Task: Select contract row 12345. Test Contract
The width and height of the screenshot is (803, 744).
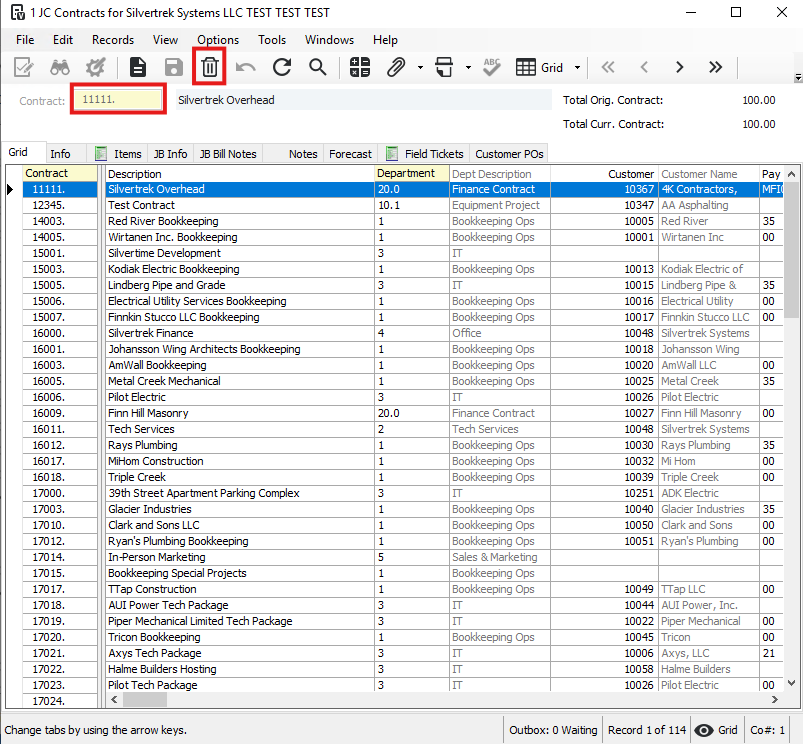Action: pos(403,205)
